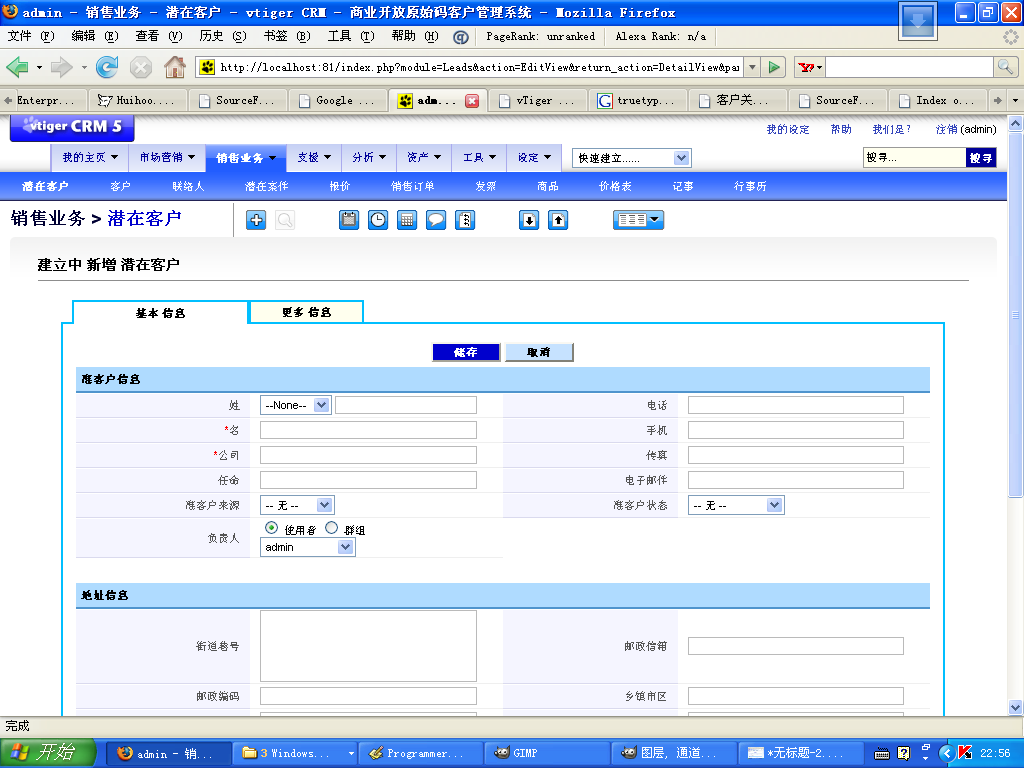
Task: Click the Firefox home button
Action: (174, 67)
